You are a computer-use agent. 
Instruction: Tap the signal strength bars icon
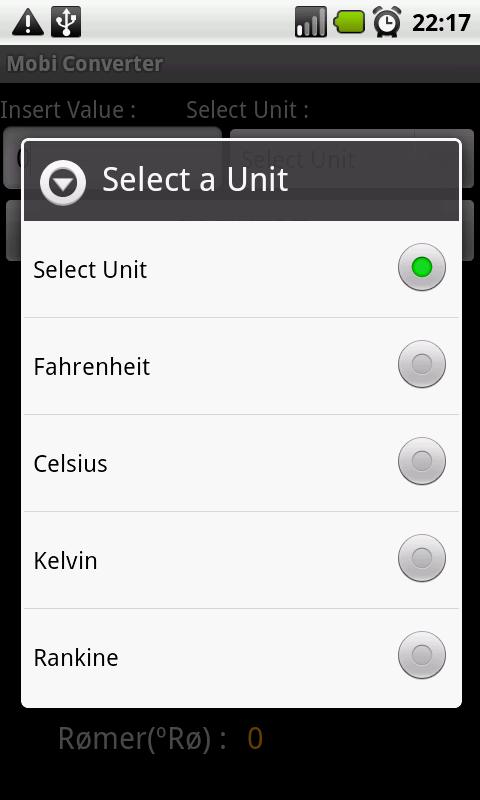(311, 22)
